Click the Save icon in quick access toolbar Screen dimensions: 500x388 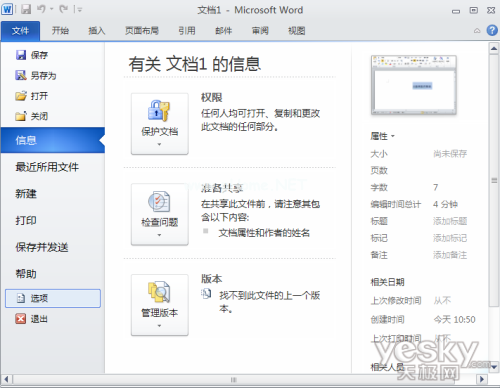[x=26, y=9]
